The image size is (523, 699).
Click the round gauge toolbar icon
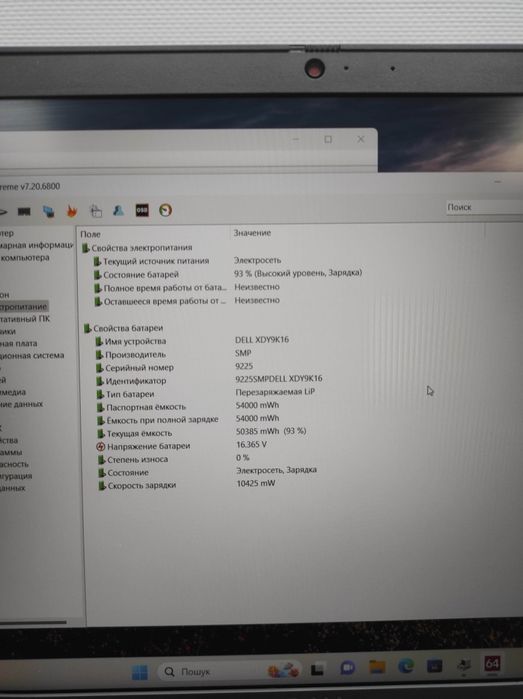(x=165, y=210)
